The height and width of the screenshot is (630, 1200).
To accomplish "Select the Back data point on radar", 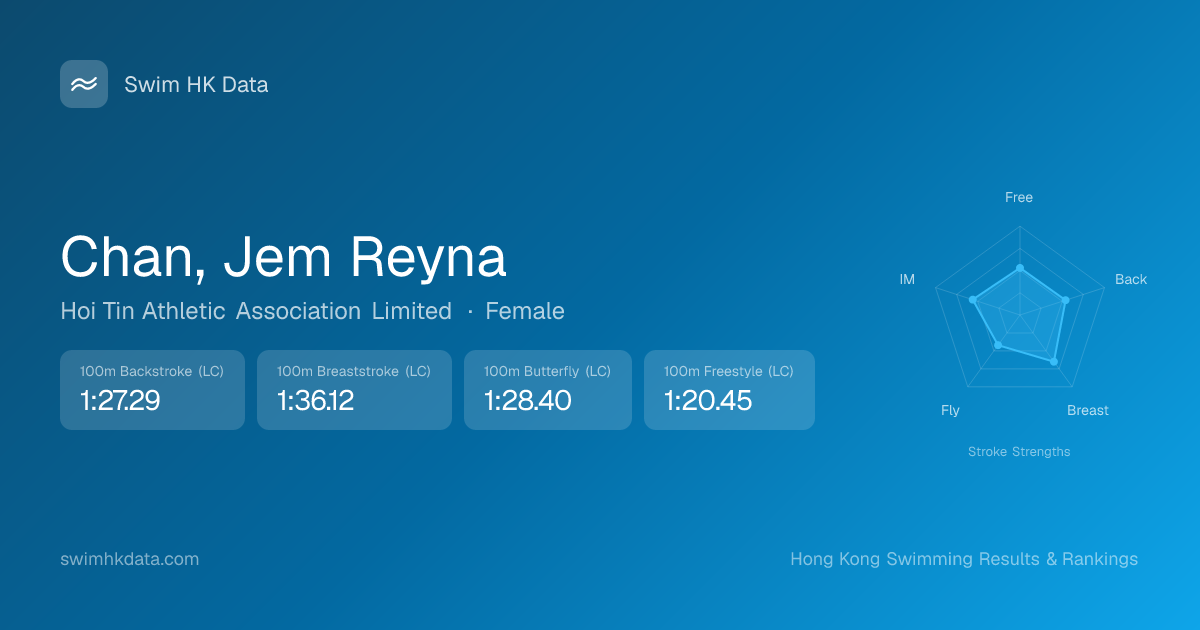I will (x=1065, y=300).
